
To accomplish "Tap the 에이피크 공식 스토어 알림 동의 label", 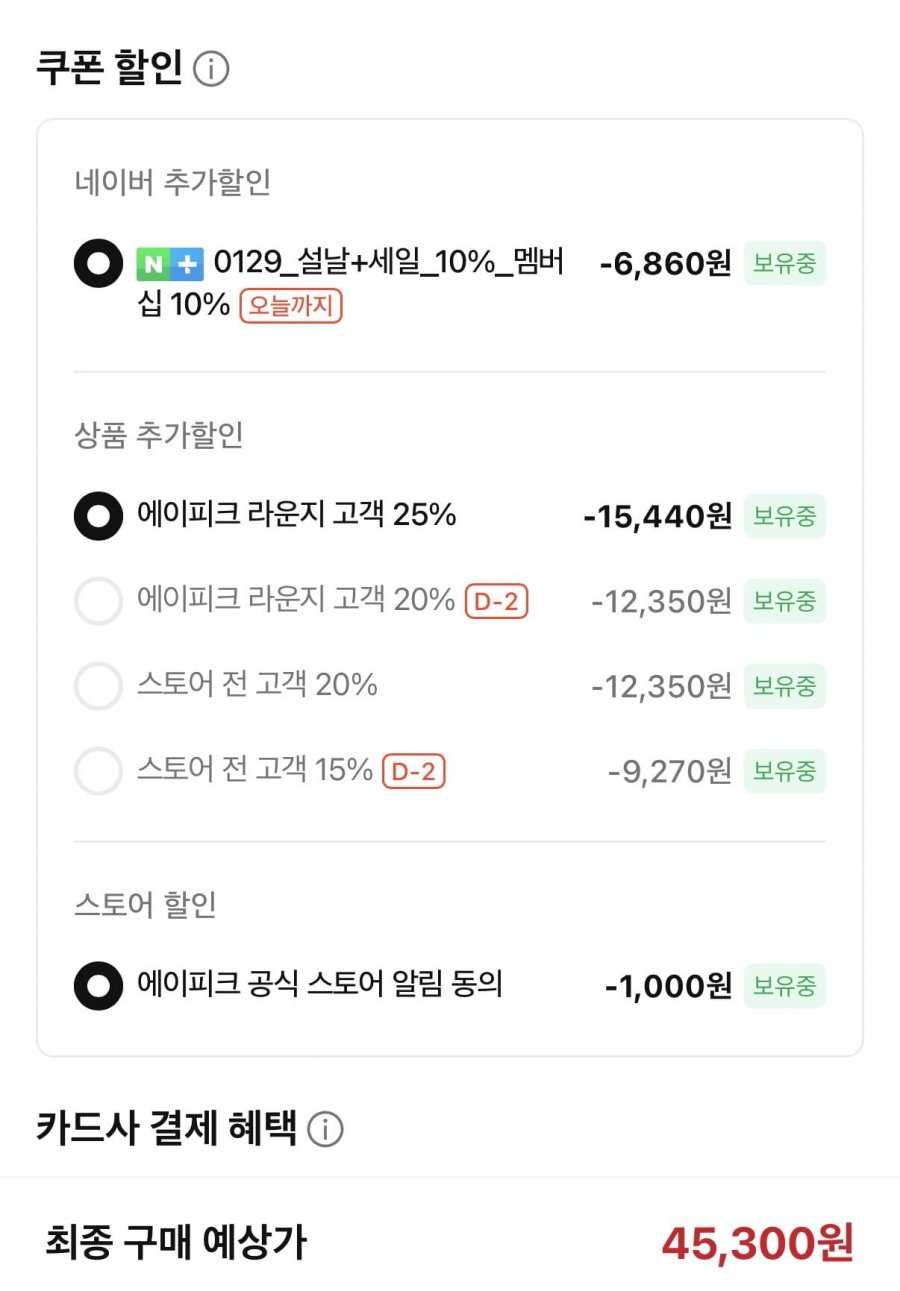I will [x=319, y=985].
